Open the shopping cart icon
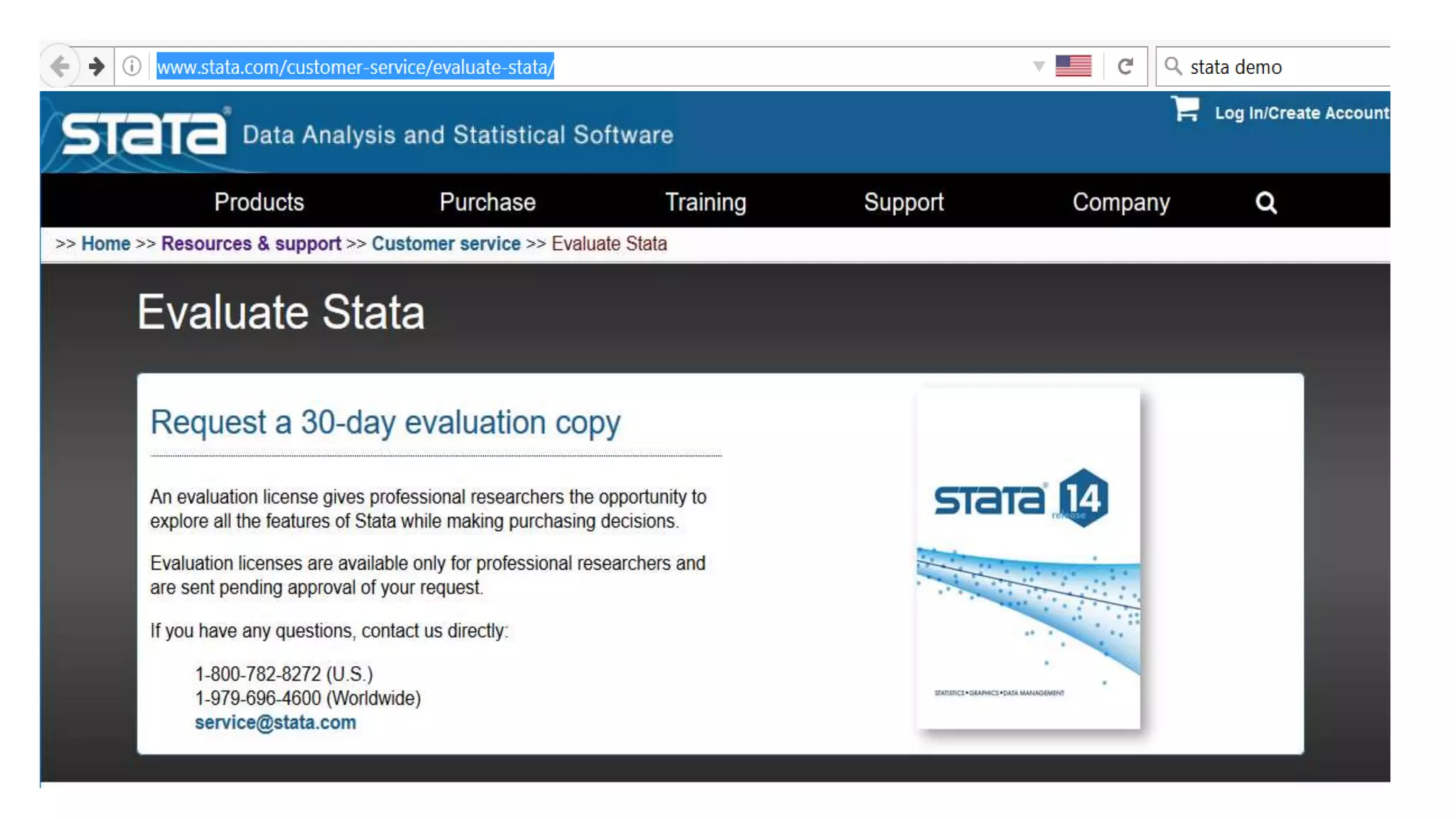This screenshot has height=819, width=1456. [1185, 109]
